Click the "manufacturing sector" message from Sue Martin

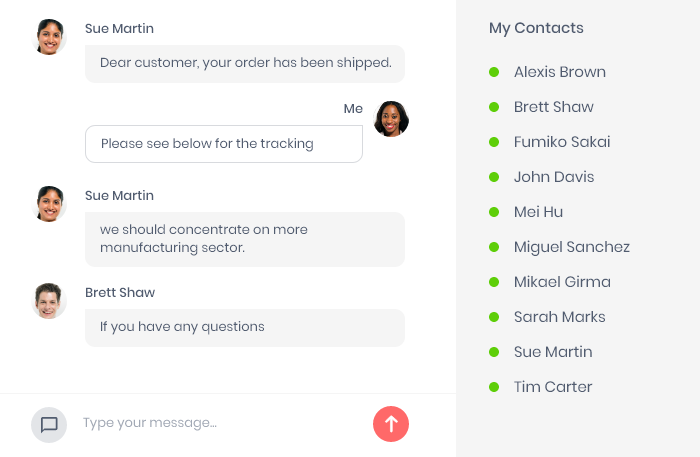pyautogui.click(x=245, y=239)
